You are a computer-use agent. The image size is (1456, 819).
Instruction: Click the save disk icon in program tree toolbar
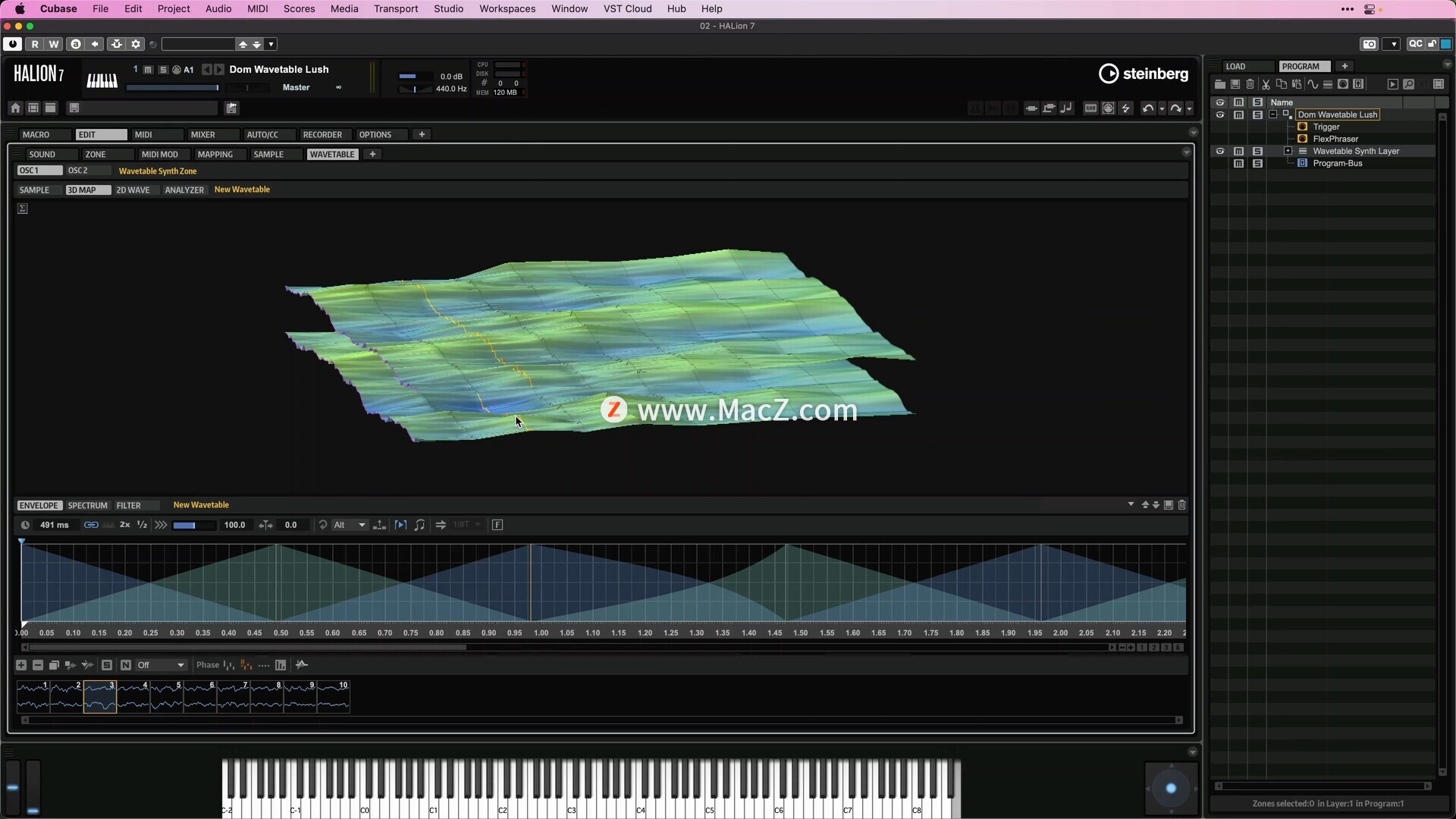(x=1235, y=84)
